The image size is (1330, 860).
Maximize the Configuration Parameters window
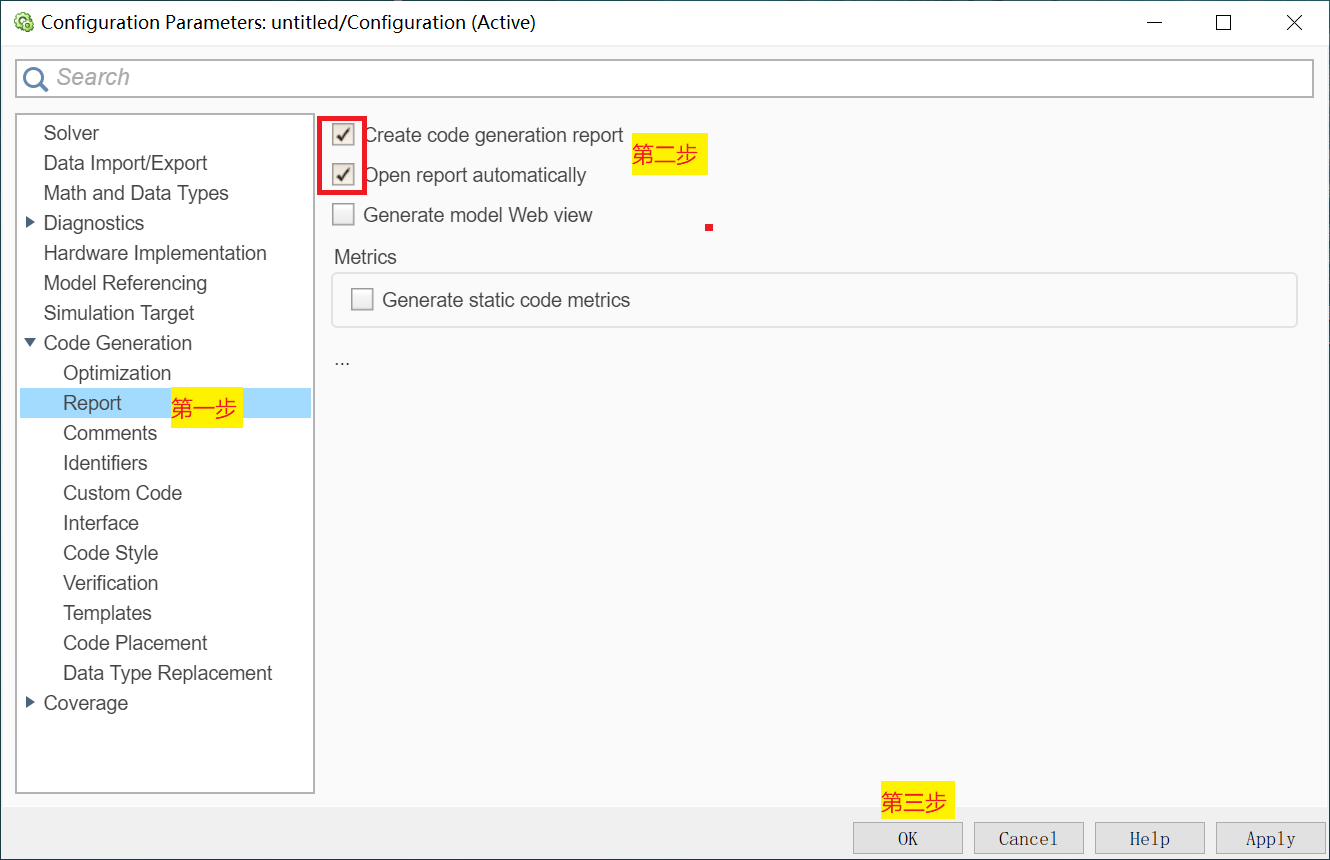click(1223, 23)
